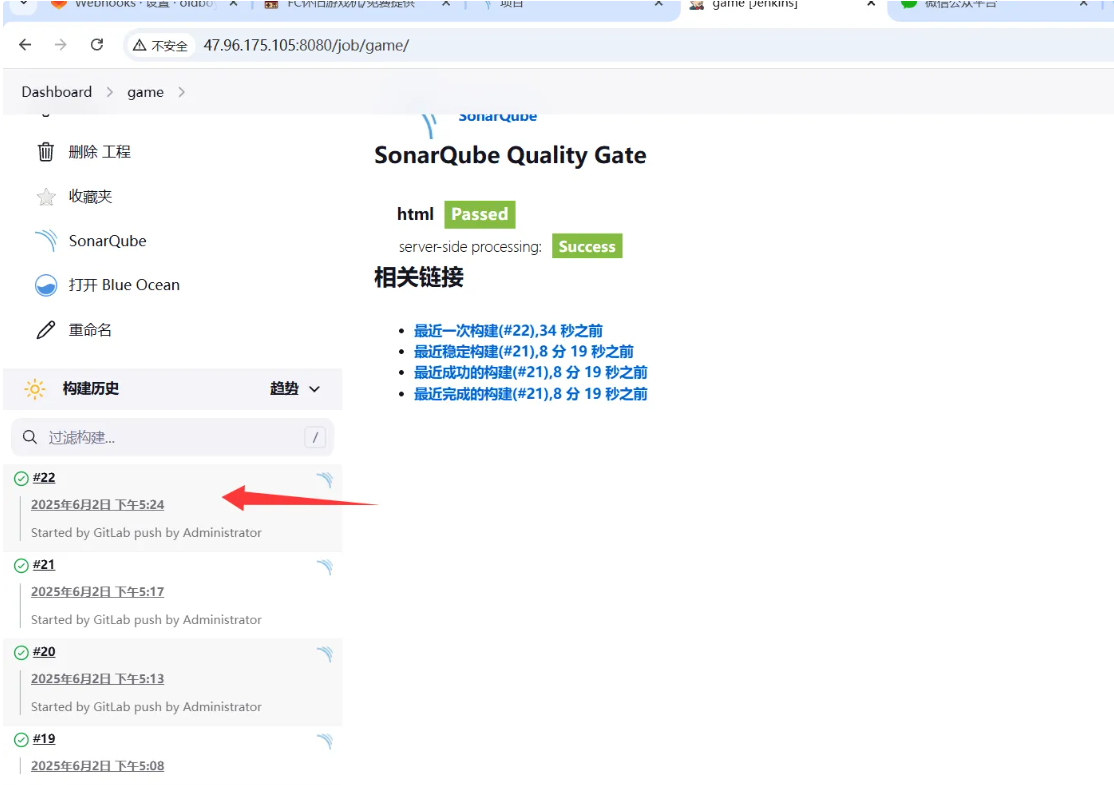This screenshot has width=1114, height=785.
Task: Select 重命名 in sidebar
Action: 90,330
